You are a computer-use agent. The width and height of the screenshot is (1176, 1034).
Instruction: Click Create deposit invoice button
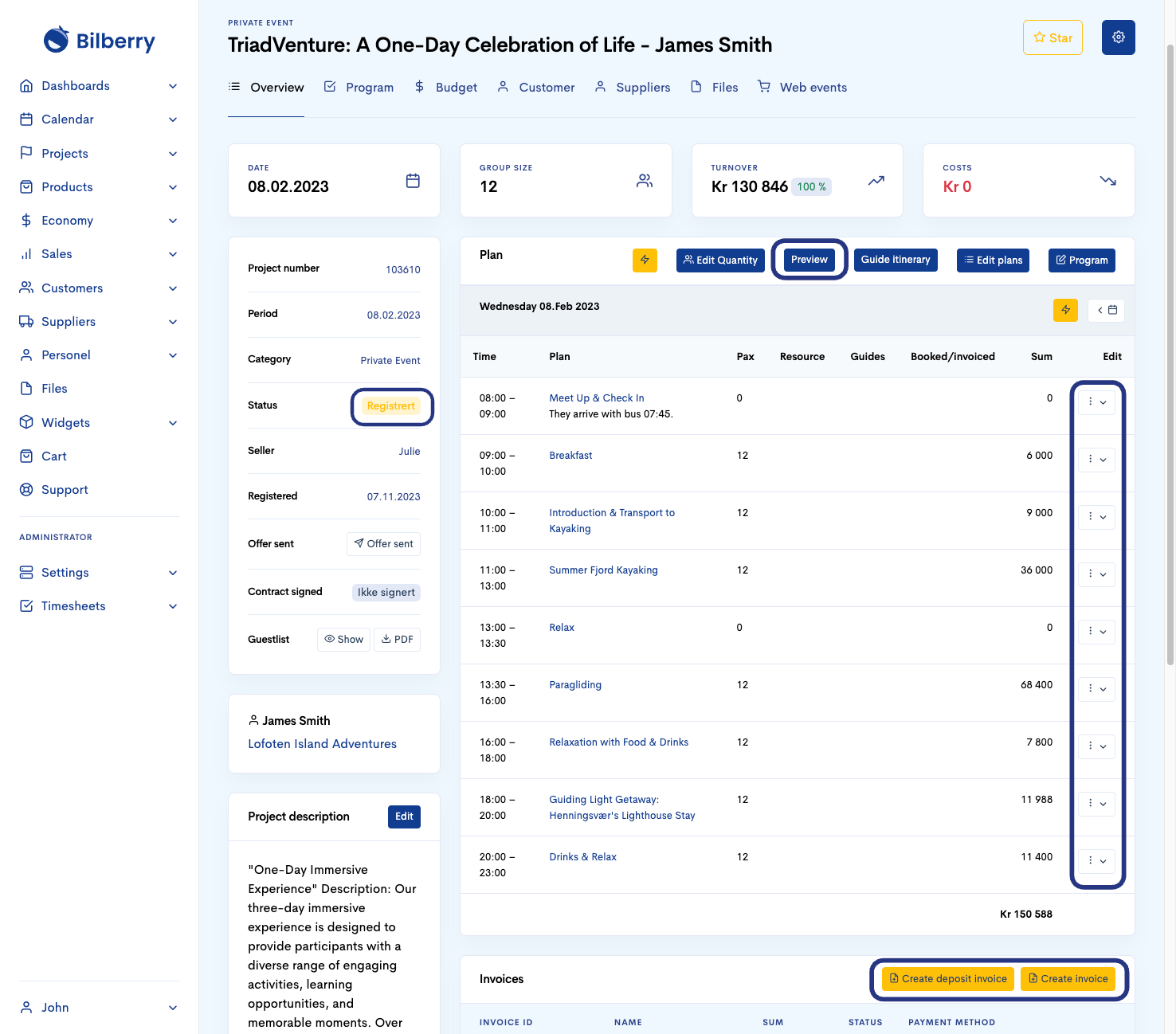(x=947, y=979)
